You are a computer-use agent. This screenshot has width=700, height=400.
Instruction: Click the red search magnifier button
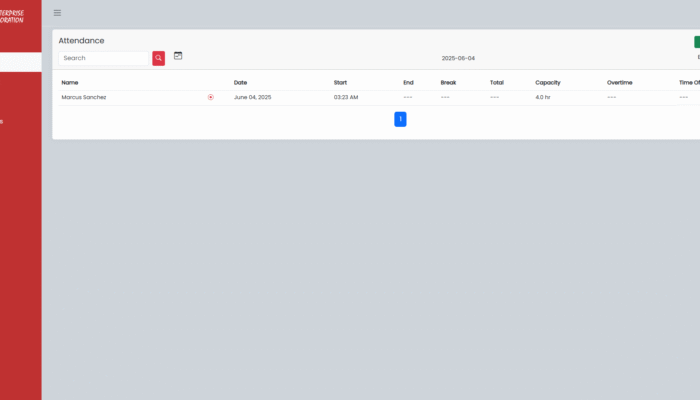click(x=158, y=58)
